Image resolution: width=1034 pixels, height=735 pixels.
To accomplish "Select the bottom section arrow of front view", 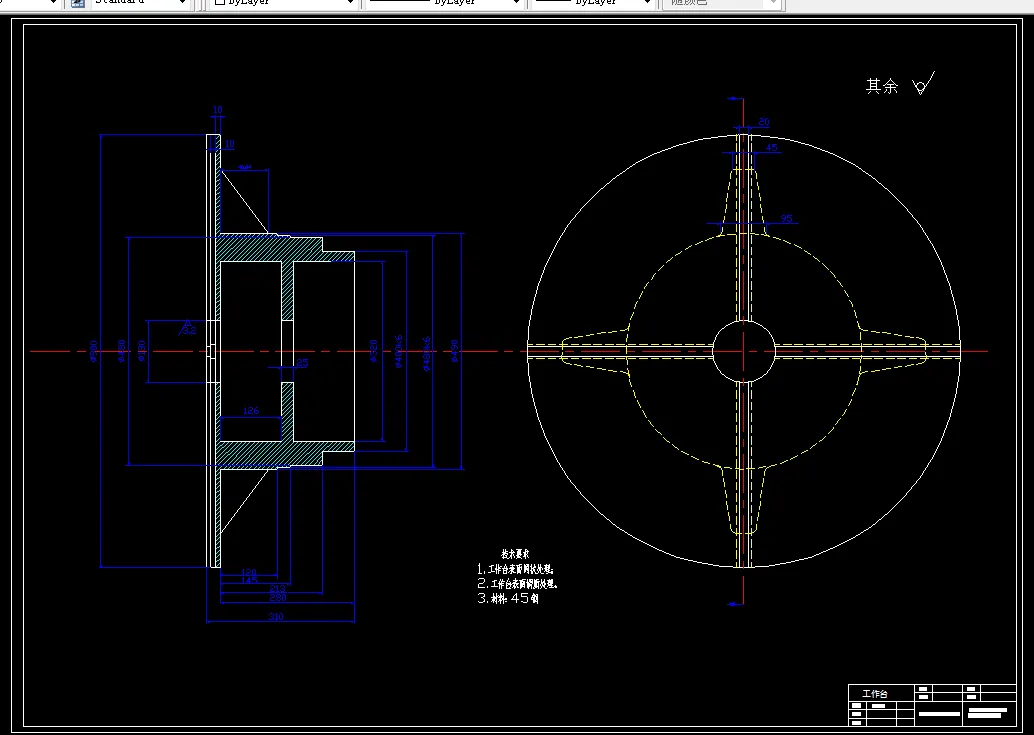I will pyautogui.click(x=736, y=604).
